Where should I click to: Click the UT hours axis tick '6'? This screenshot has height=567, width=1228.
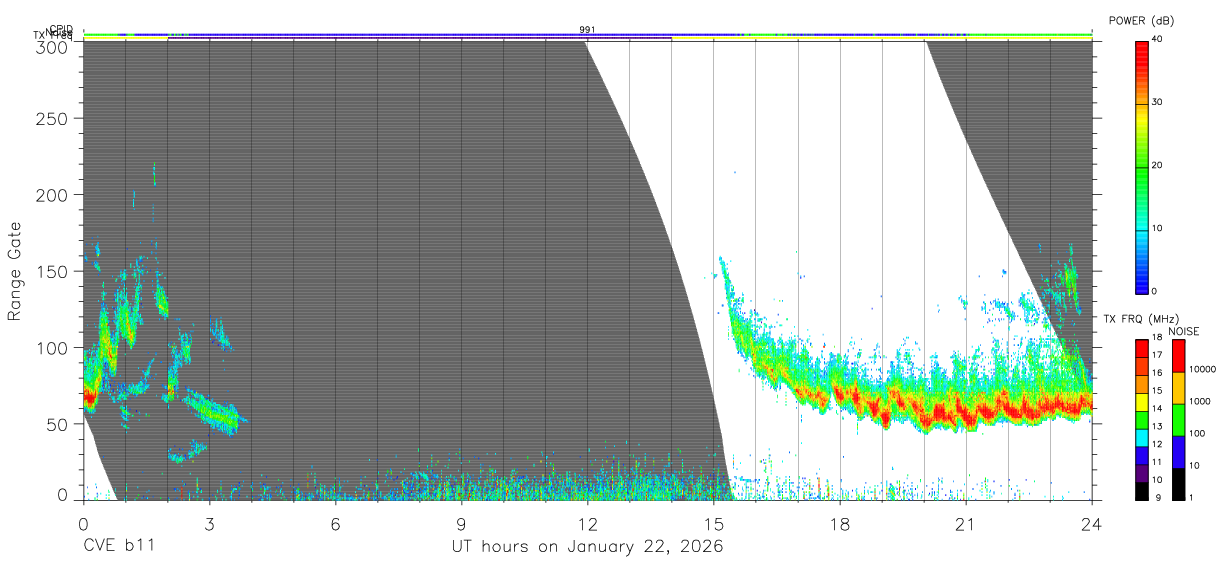pyautogui.click(x=335, y=523)
